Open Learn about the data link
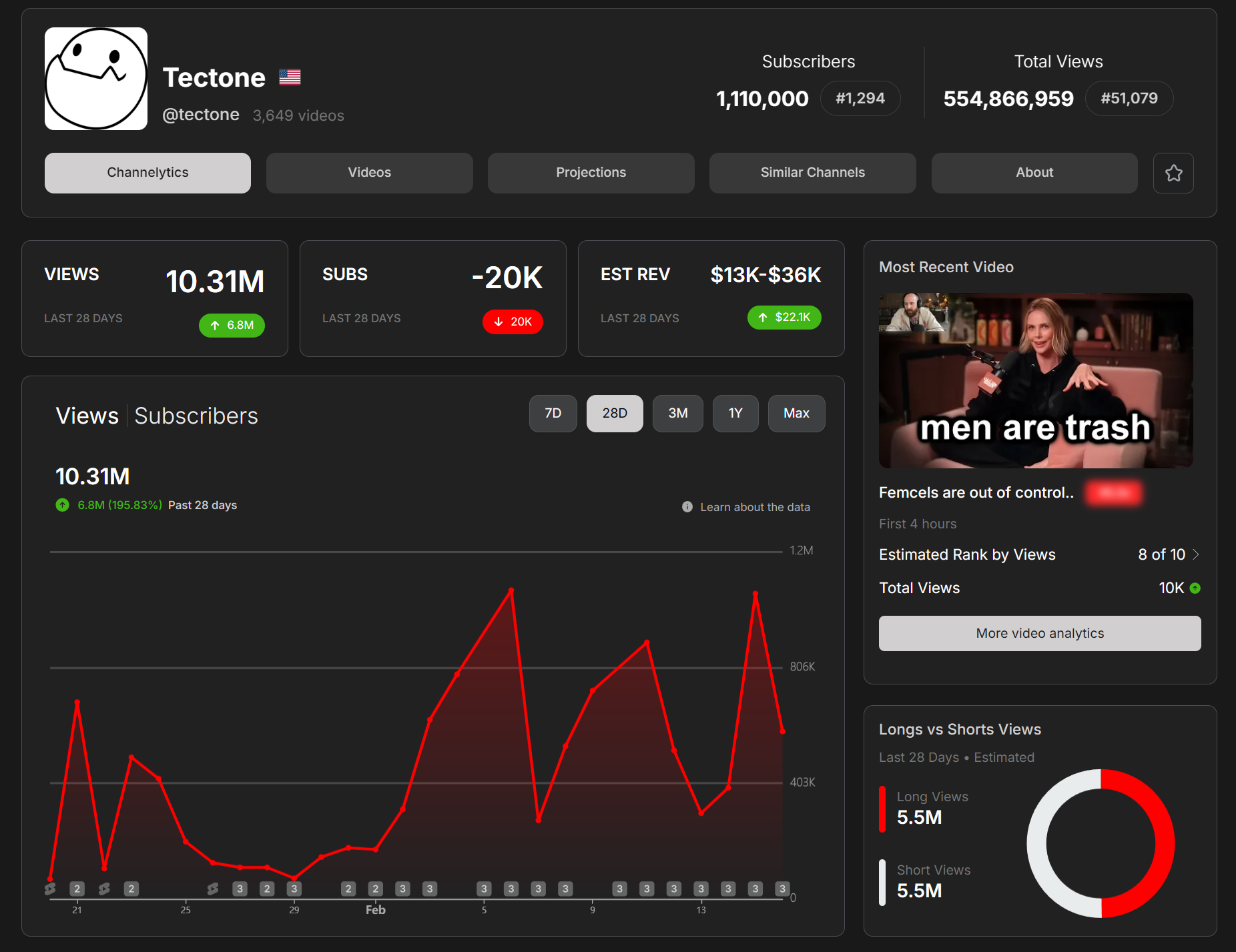The height and width of the screenshot is (952, 1236). coord(755,507)
